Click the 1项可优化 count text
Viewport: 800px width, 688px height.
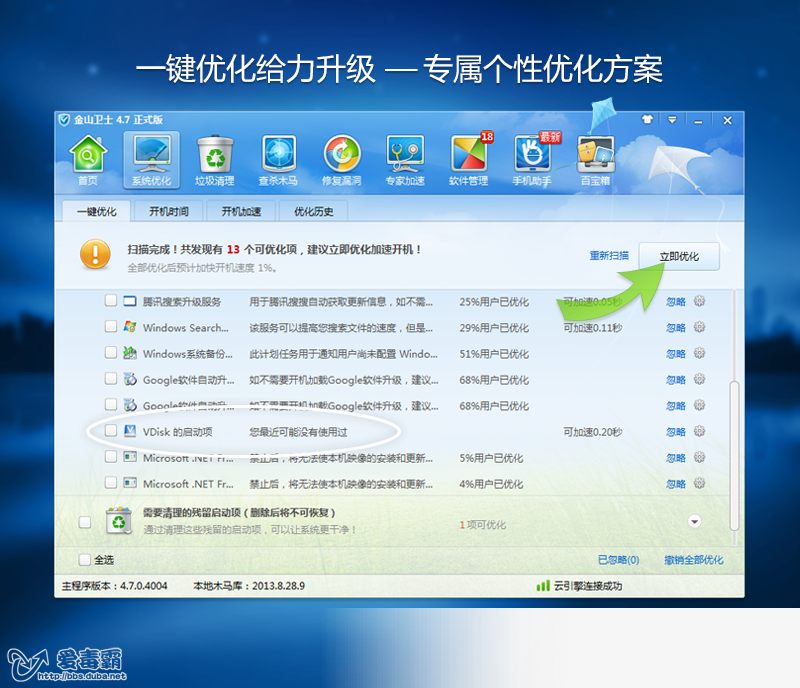coord(483,525)
